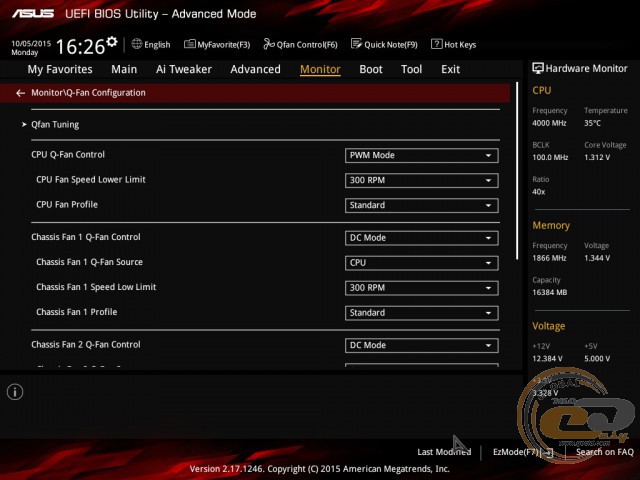Image resolution: width=640 pixels, height=480 pixels.
Task: Click Last Modified button
Action: 444,452
